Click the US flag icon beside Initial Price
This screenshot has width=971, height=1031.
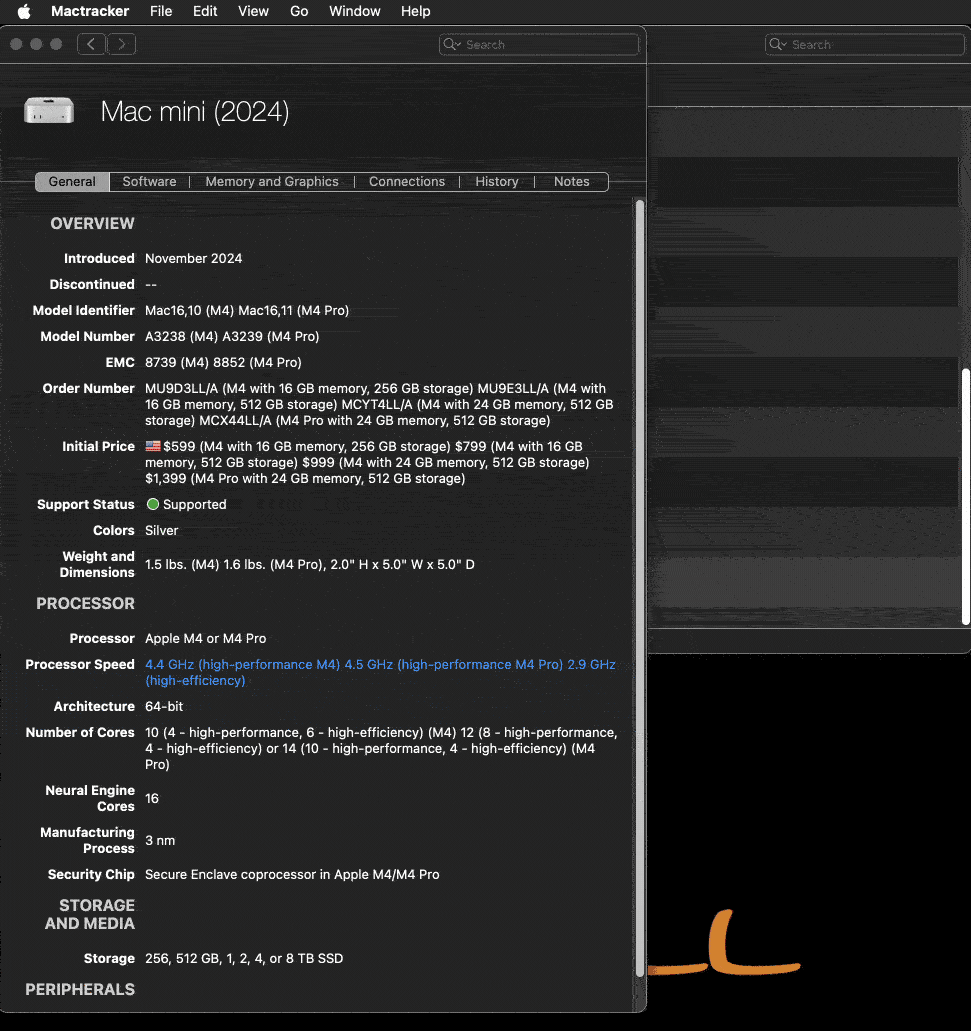[153, 446]
